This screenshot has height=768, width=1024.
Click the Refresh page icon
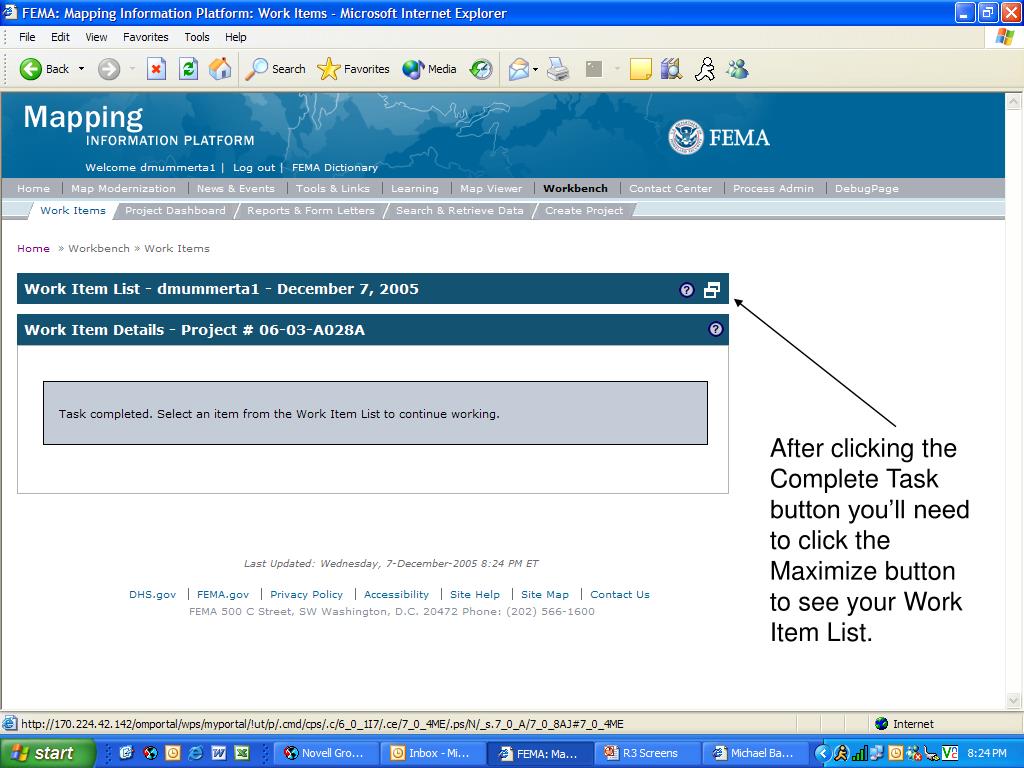(188, 69)
